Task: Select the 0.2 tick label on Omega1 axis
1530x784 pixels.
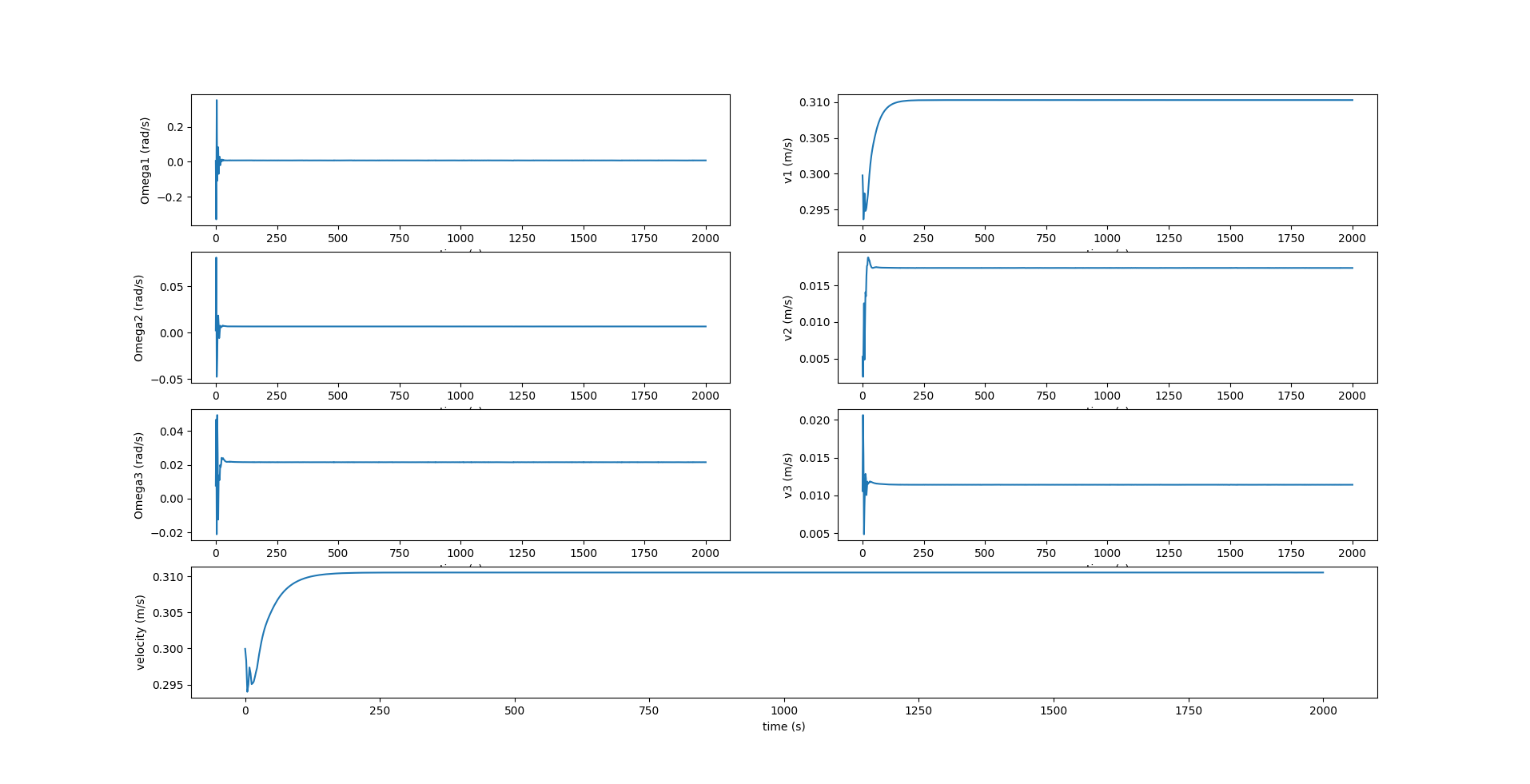Action: (174, 125)
